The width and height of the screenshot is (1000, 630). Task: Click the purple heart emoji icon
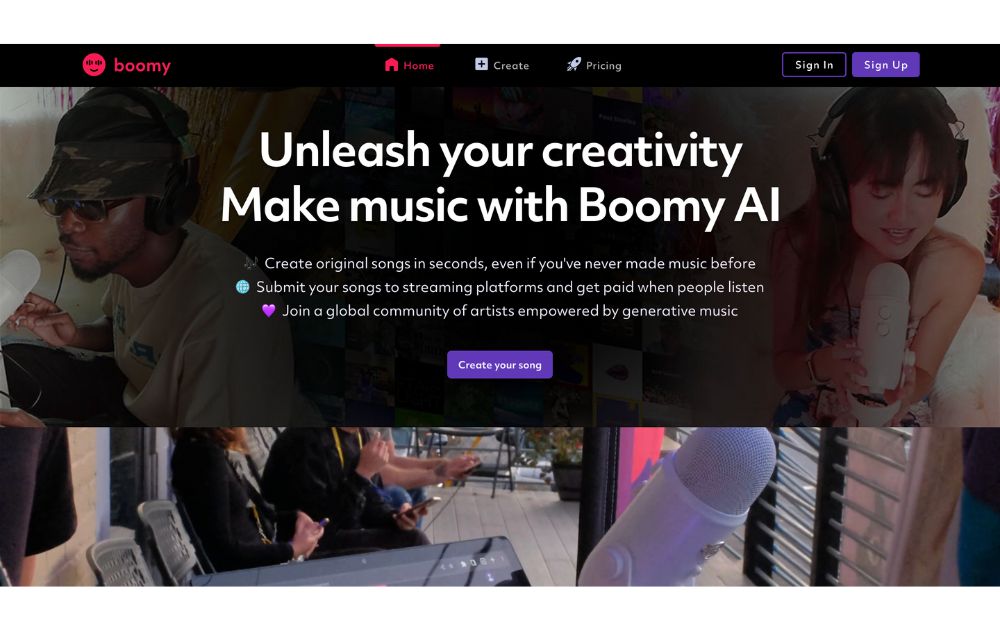[x=268, y=311]
